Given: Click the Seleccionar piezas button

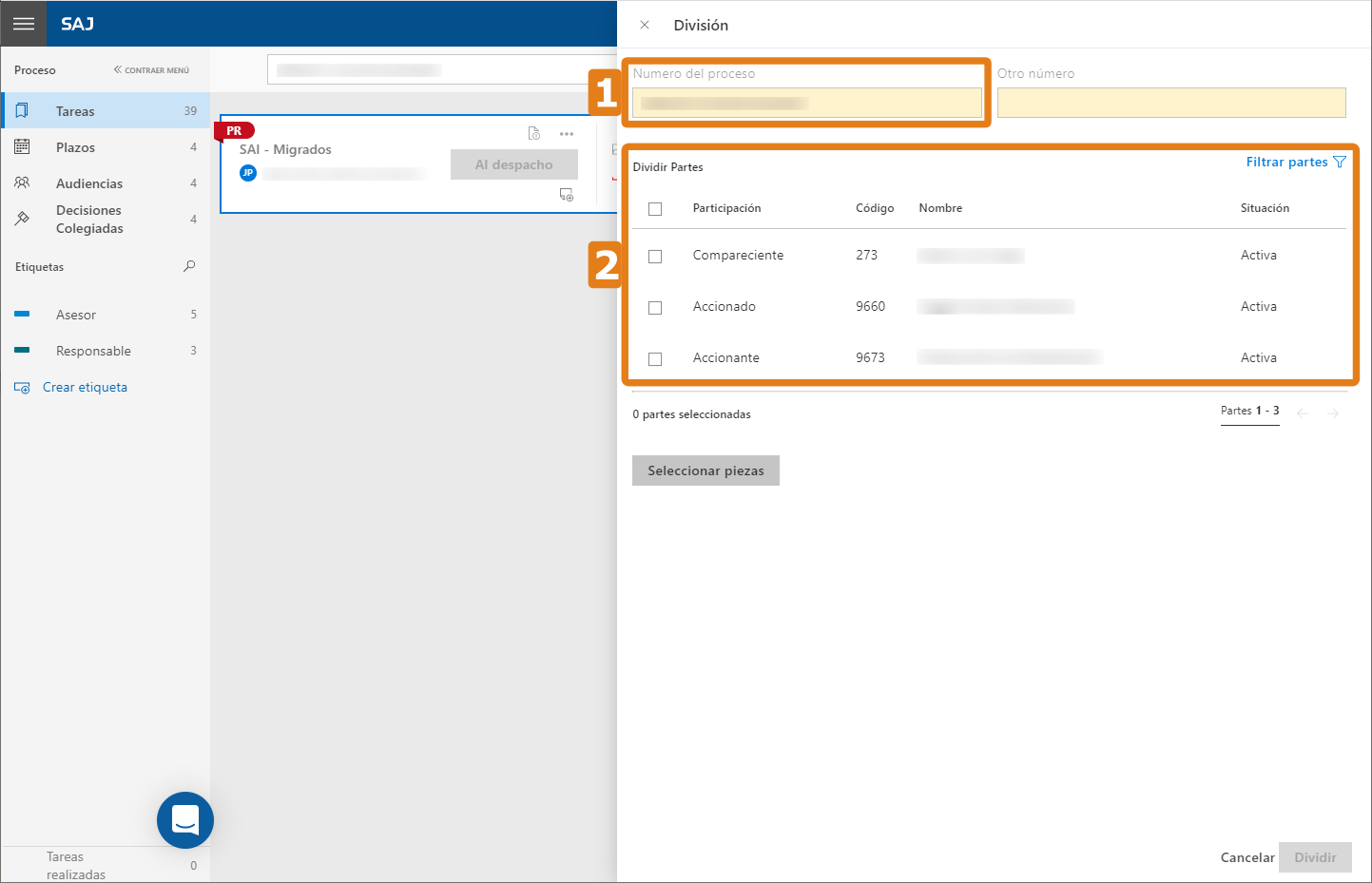Looking at the screenshot, I should coord(705,470).
